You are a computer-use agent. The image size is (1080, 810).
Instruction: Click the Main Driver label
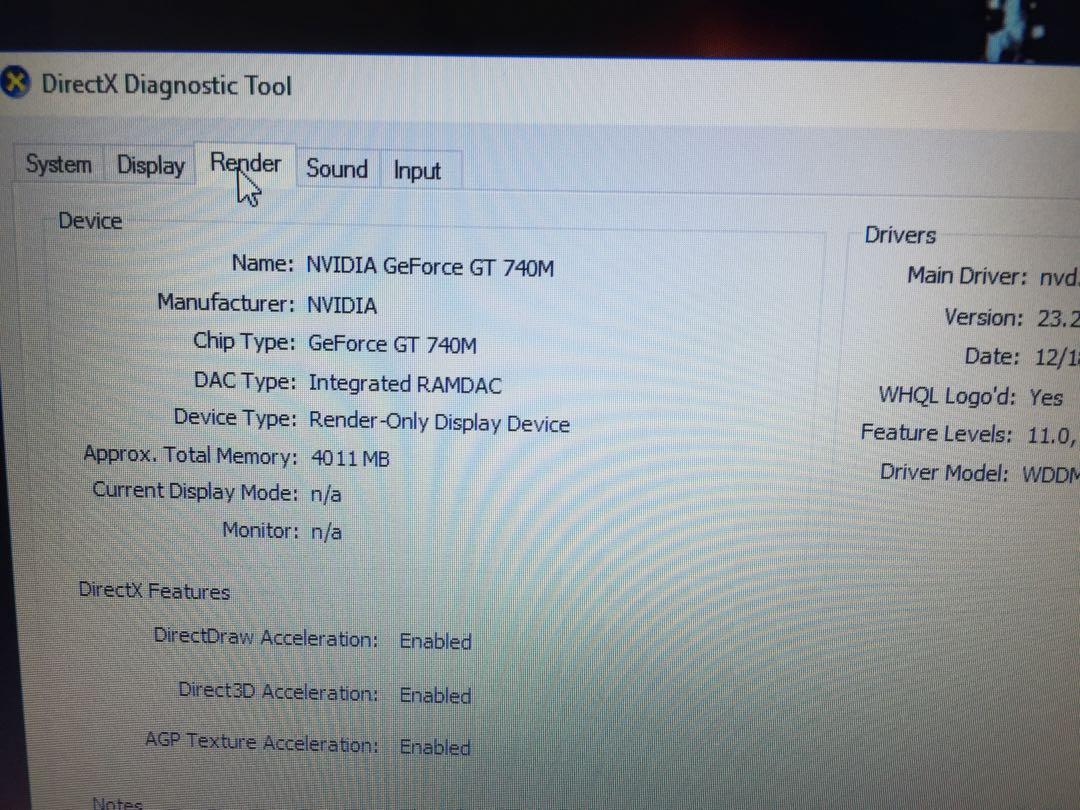[967, 276]
